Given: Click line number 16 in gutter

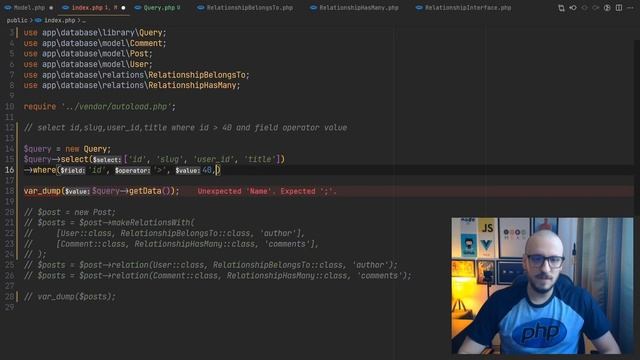Looking at the screenshot, I should 9,170.
